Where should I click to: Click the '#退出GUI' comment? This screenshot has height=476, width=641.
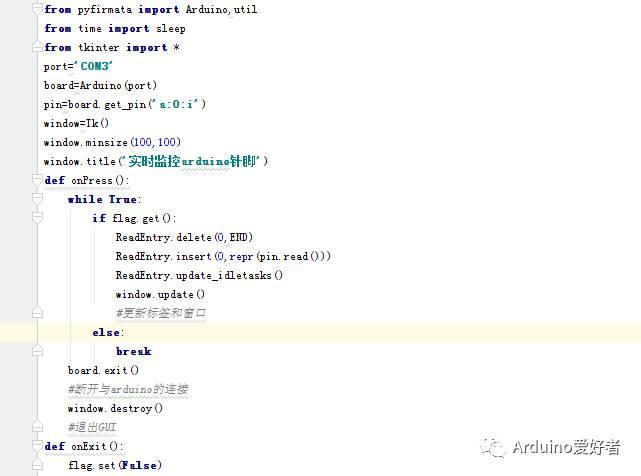[x=92, y=427]
